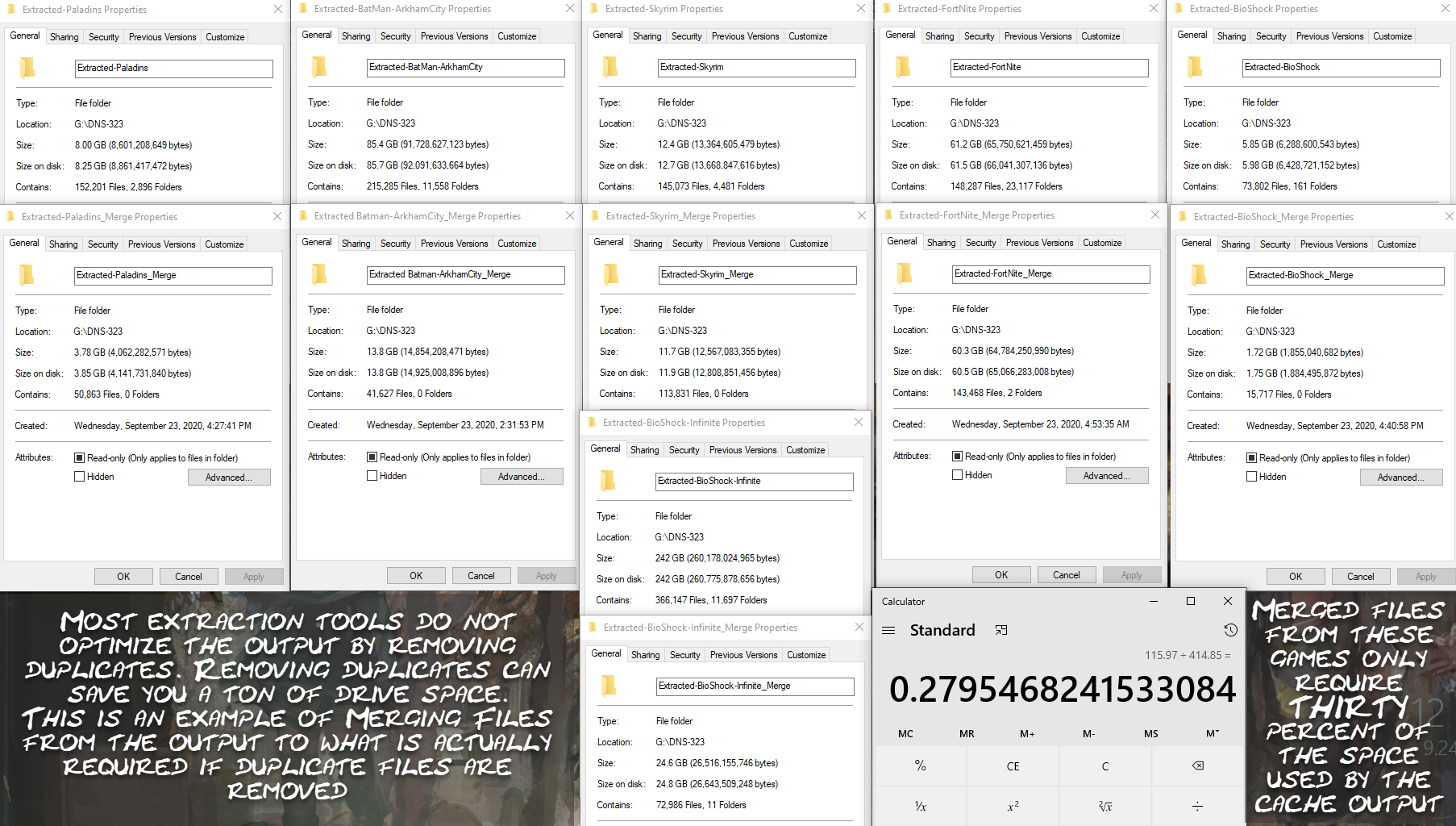1456x826 pixels.
Task: Open Security tab in Extracted-BatMan-ArkhamCity Properties
Action: (396, 36)
